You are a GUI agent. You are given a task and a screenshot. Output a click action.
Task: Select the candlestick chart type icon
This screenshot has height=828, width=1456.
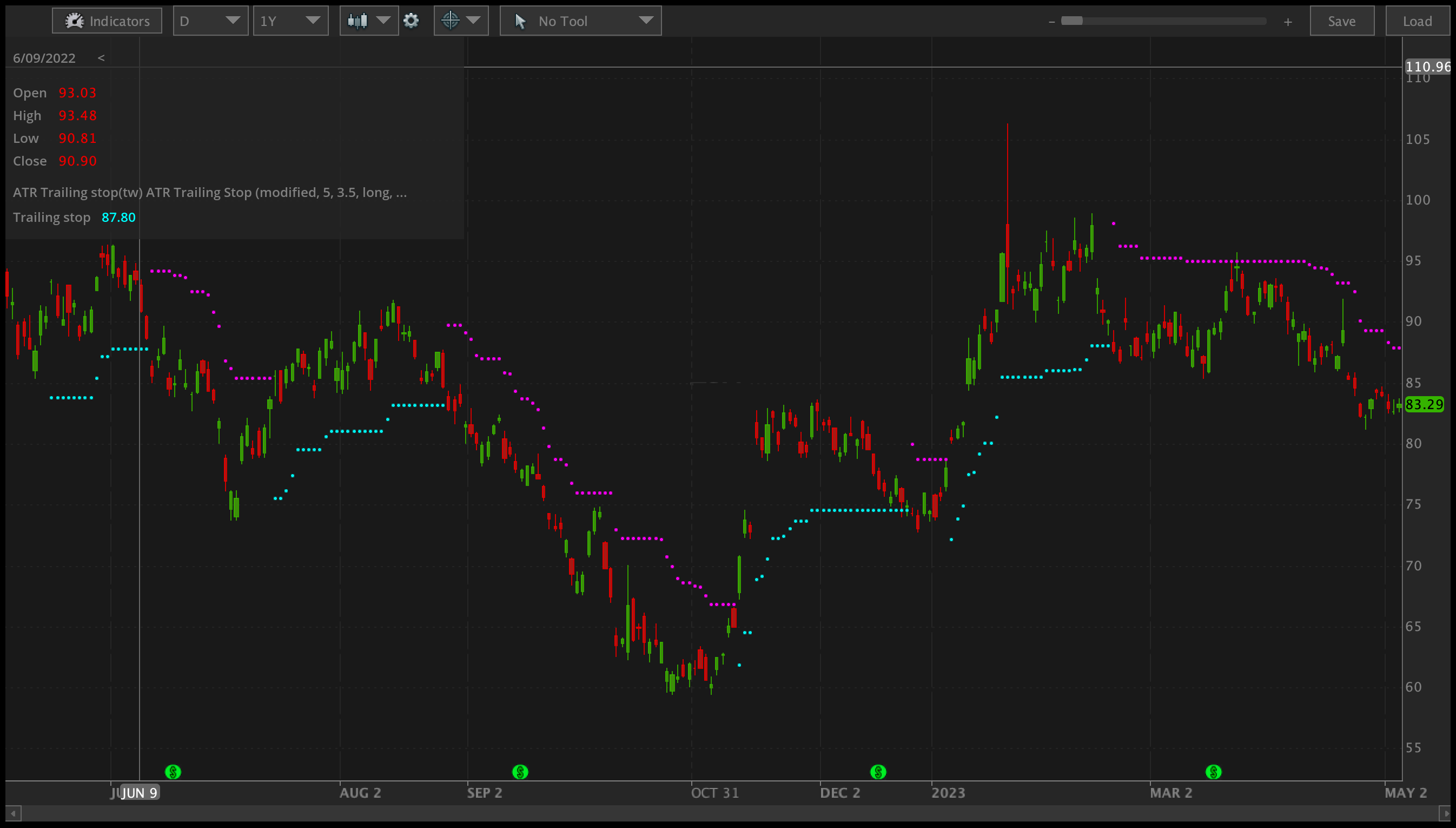(357, 21)
